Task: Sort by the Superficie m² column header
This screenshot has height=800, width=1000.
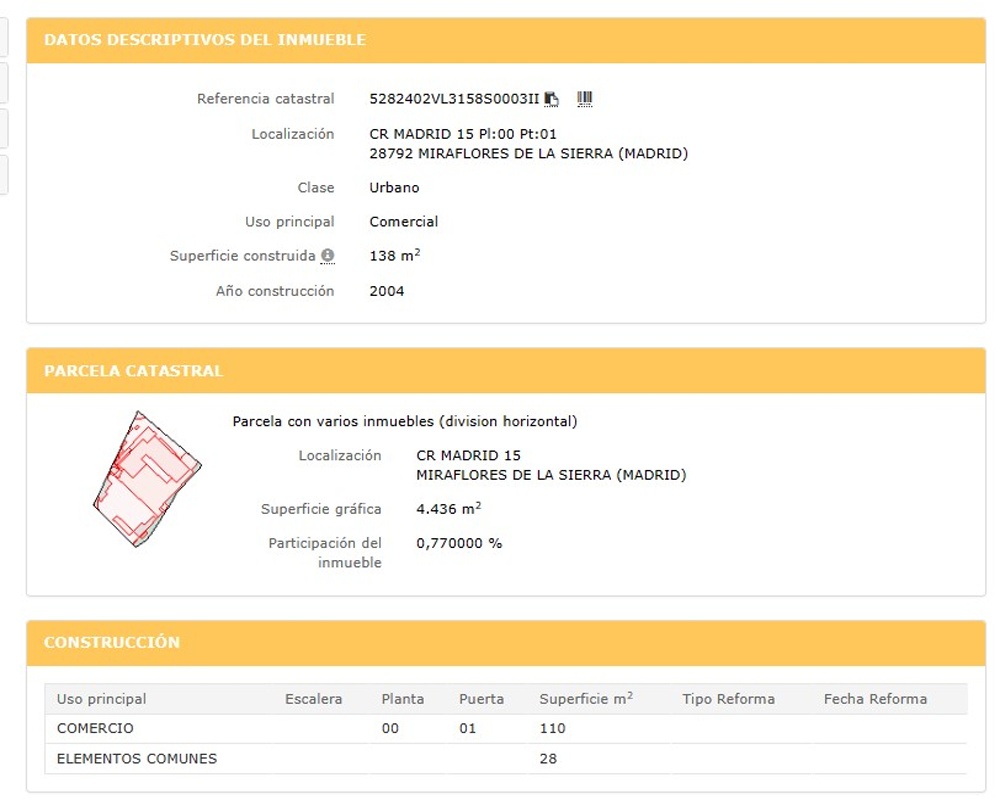Action: click(x=585, y=699)
